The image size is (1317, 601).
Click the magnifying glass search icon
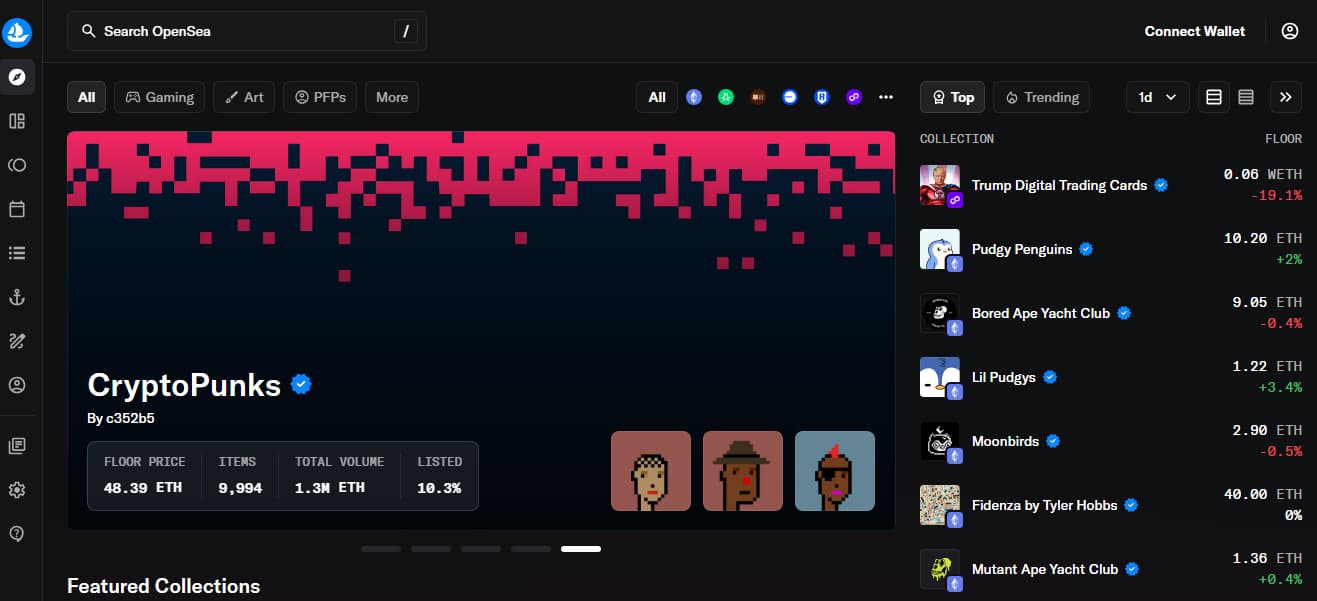89,31
